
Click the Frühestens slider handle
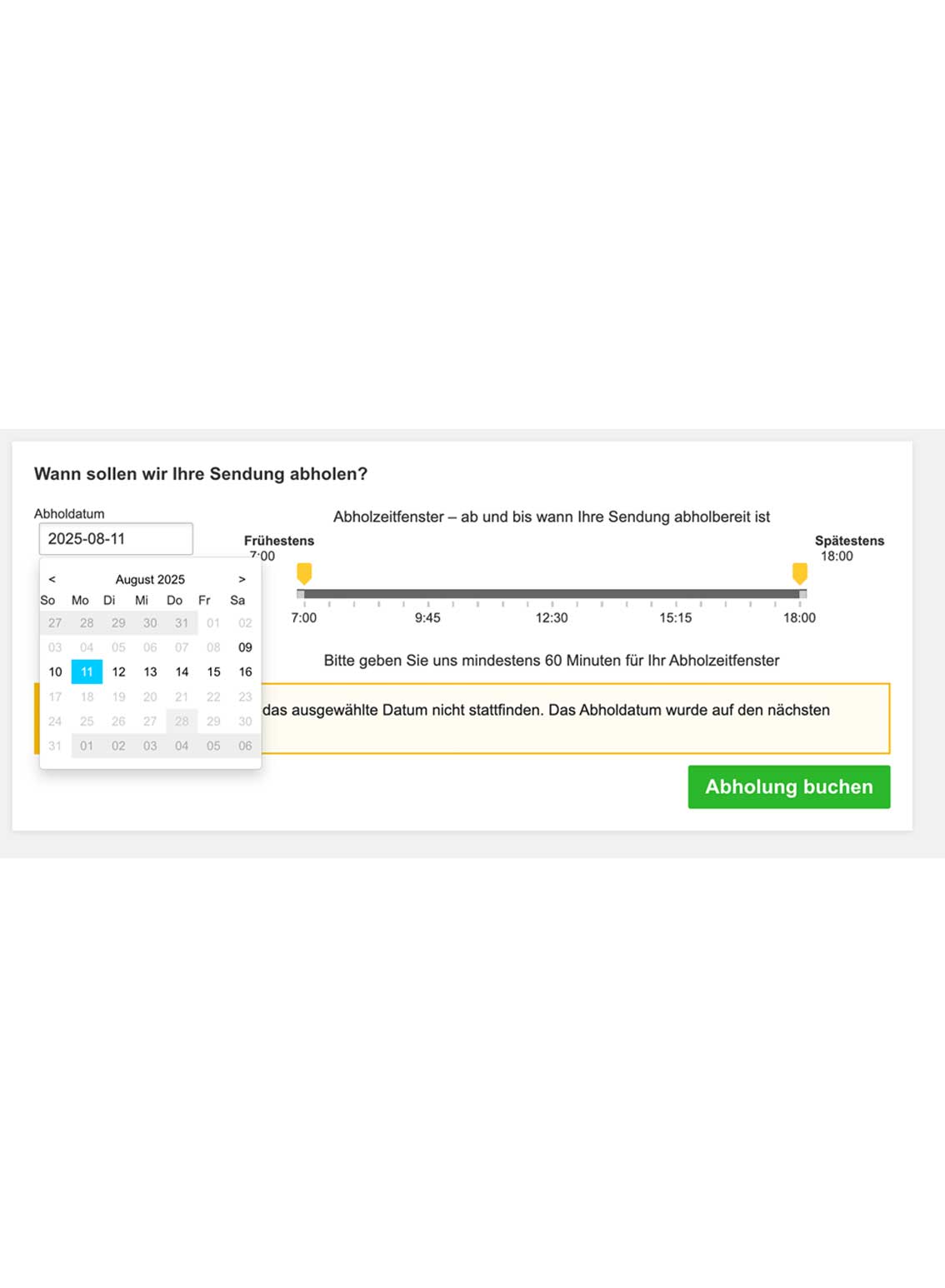(304, 573)
